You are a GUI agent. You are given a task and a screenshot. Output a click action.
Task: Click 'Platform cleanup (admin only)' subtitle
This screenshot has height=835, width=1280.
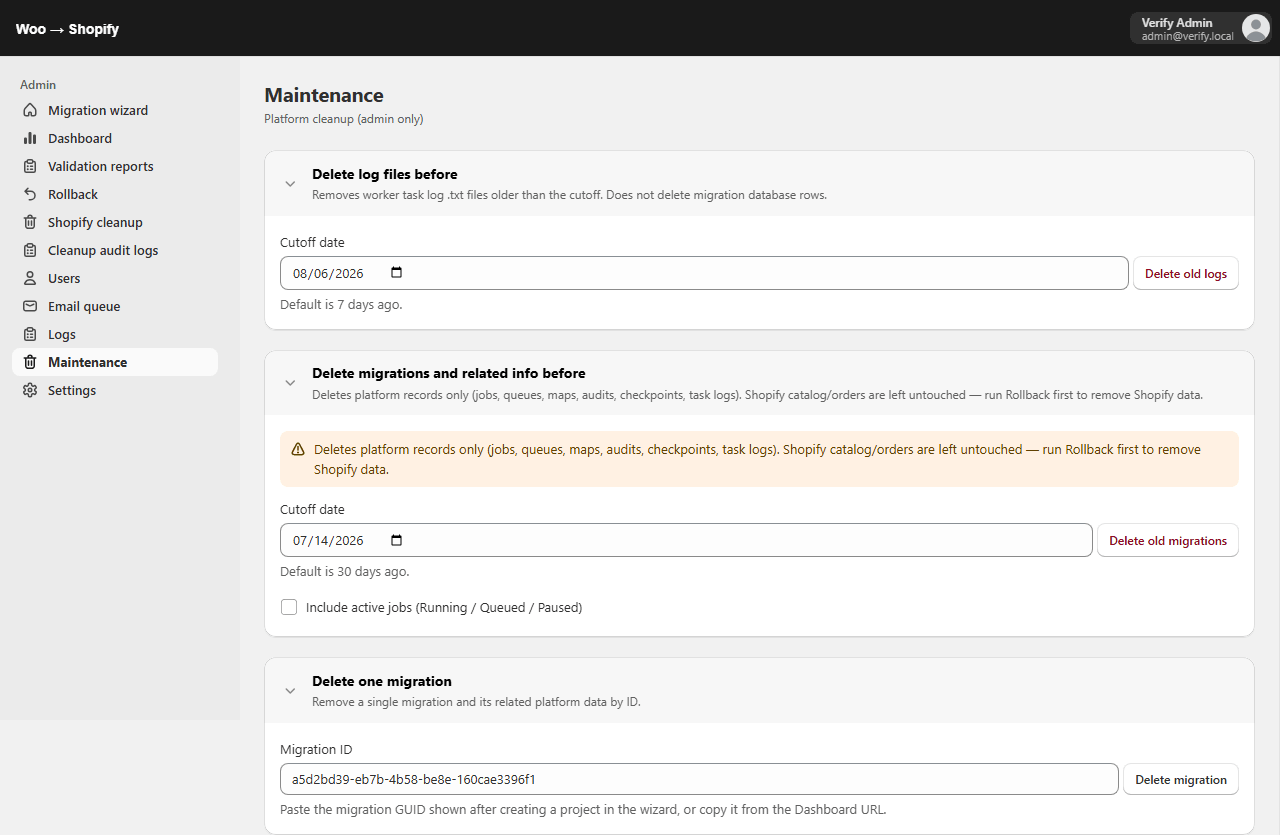[x=344, y=119]
